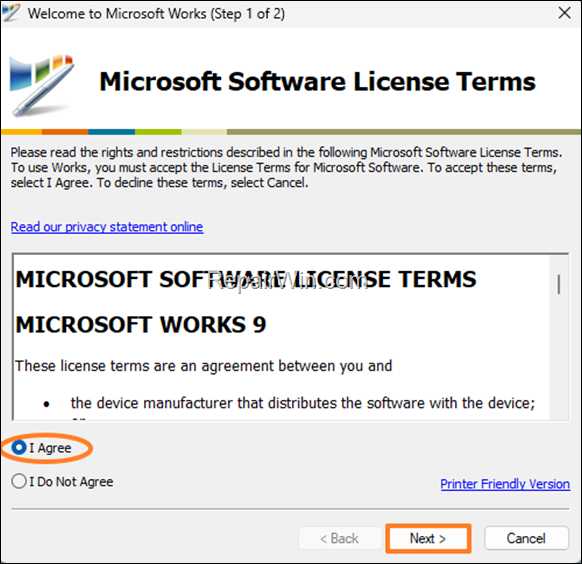Close the Welcome to Microsoft Works dialog
The image size is (582, 564).
click(565, 13)
